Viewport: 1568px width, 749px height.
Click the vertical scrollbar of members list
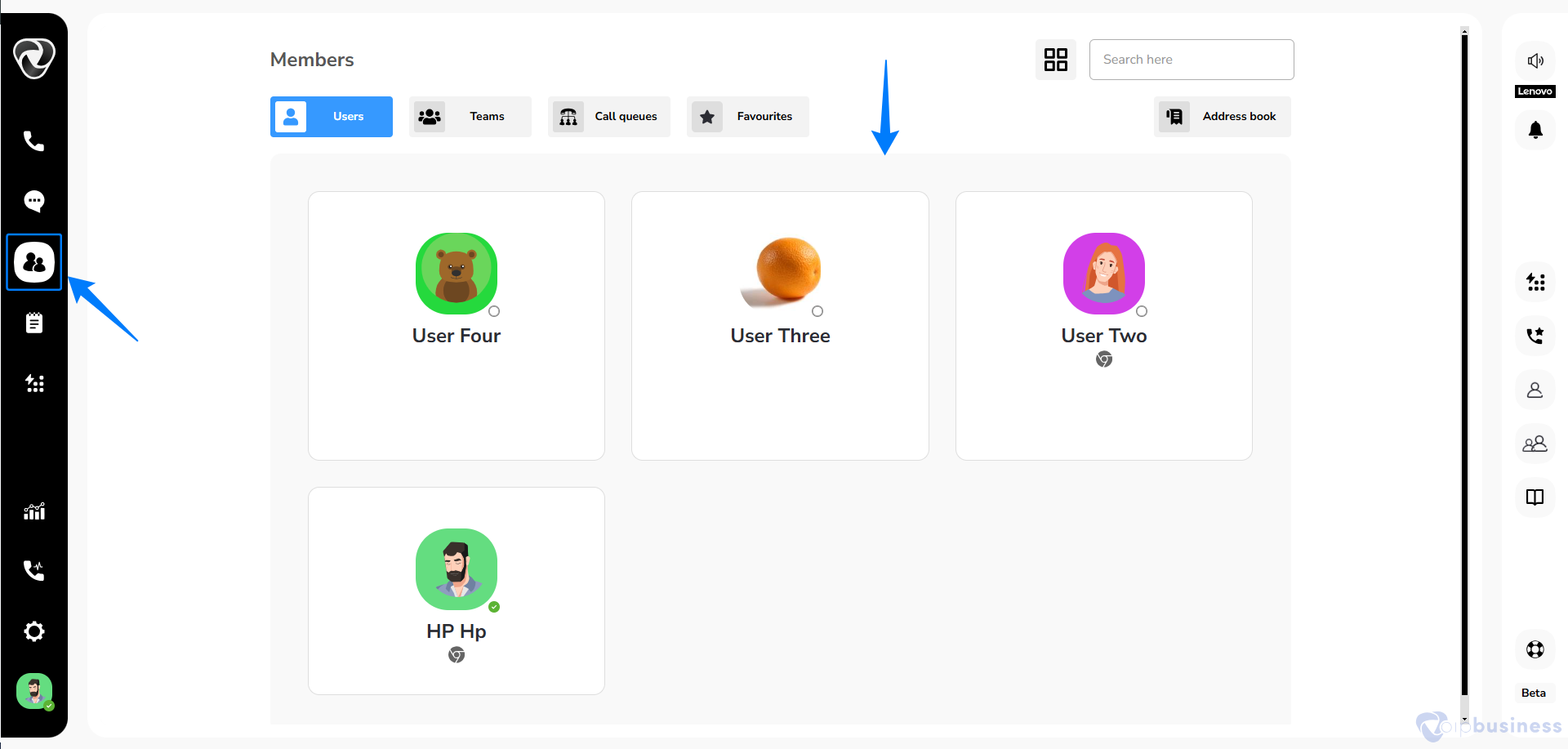[1464, 368]
